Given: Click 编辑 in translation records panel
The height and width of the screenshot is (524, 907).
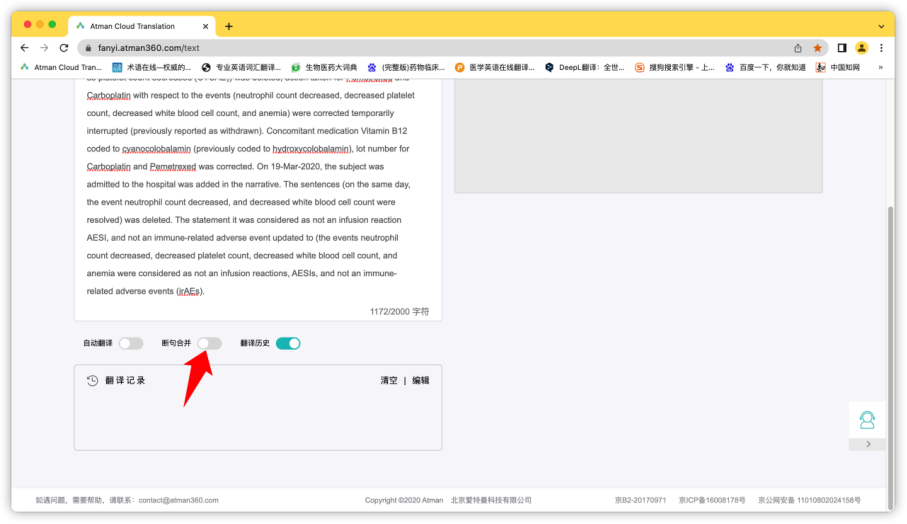Looking at the screenshot, I should coord(421,381).
